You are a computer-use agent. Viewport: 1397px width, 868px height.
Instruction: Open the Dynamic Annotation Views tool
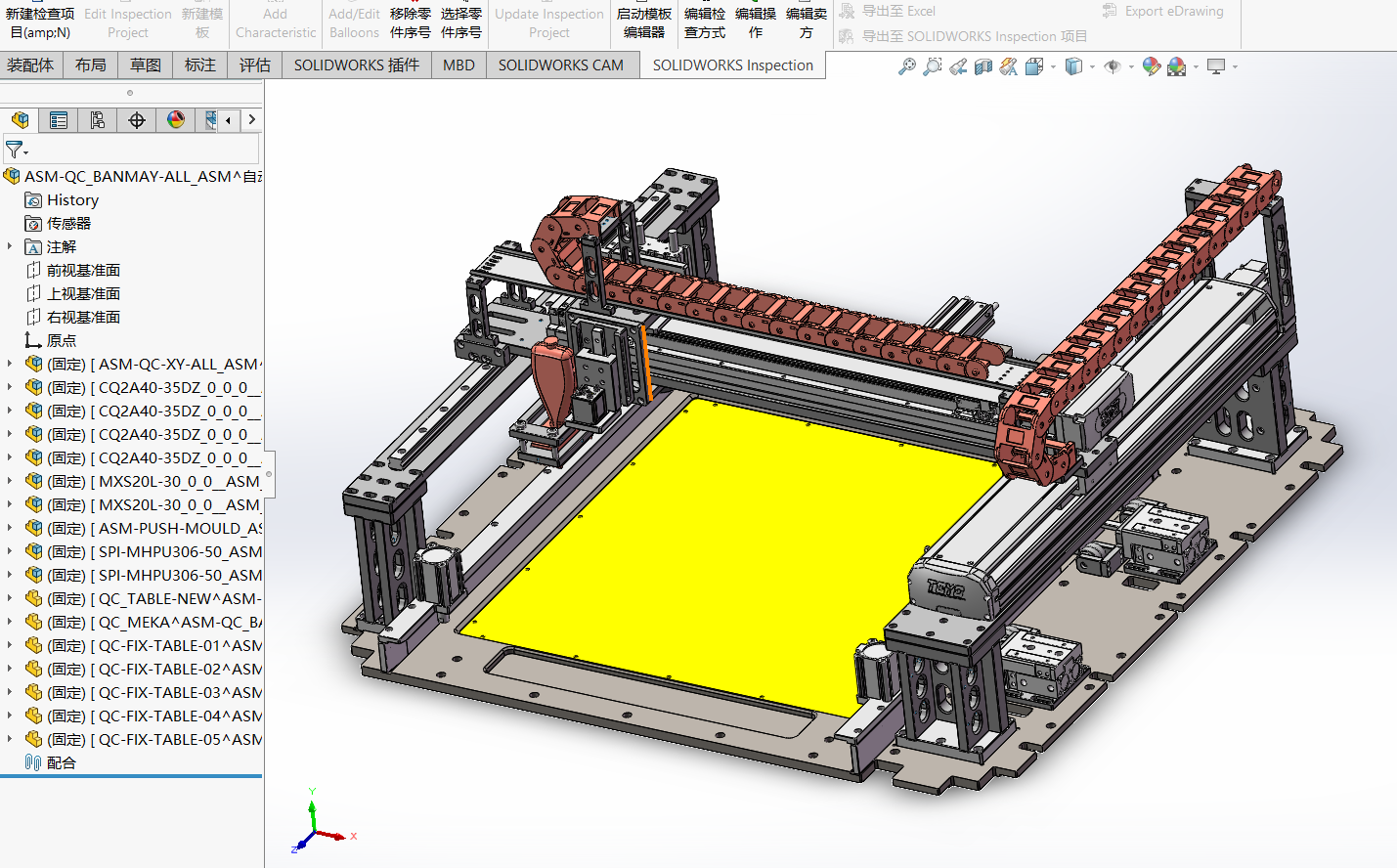tap(1009, 66)
